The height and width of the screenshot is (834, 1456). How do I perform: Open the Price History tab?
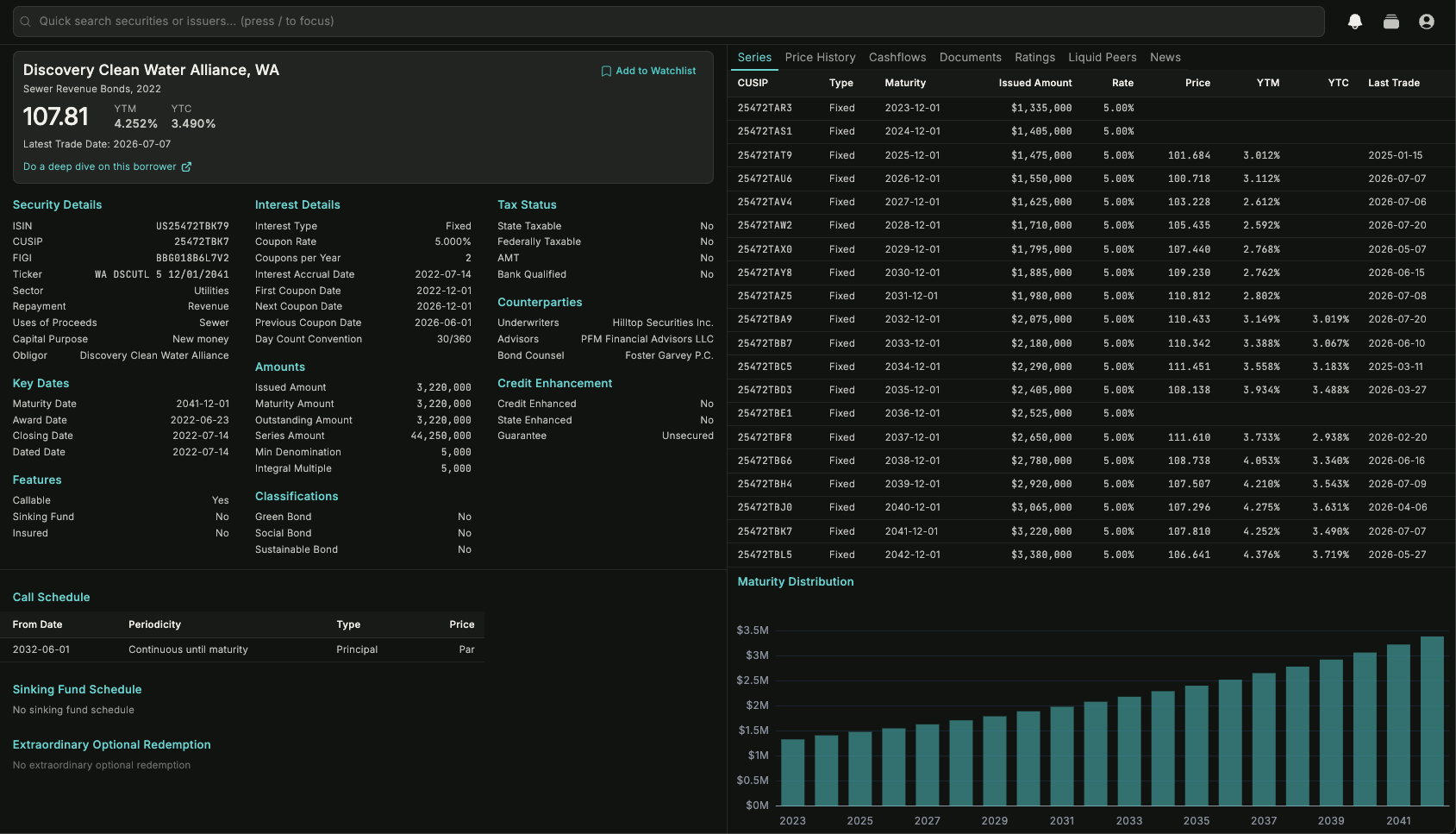(820, 57)
